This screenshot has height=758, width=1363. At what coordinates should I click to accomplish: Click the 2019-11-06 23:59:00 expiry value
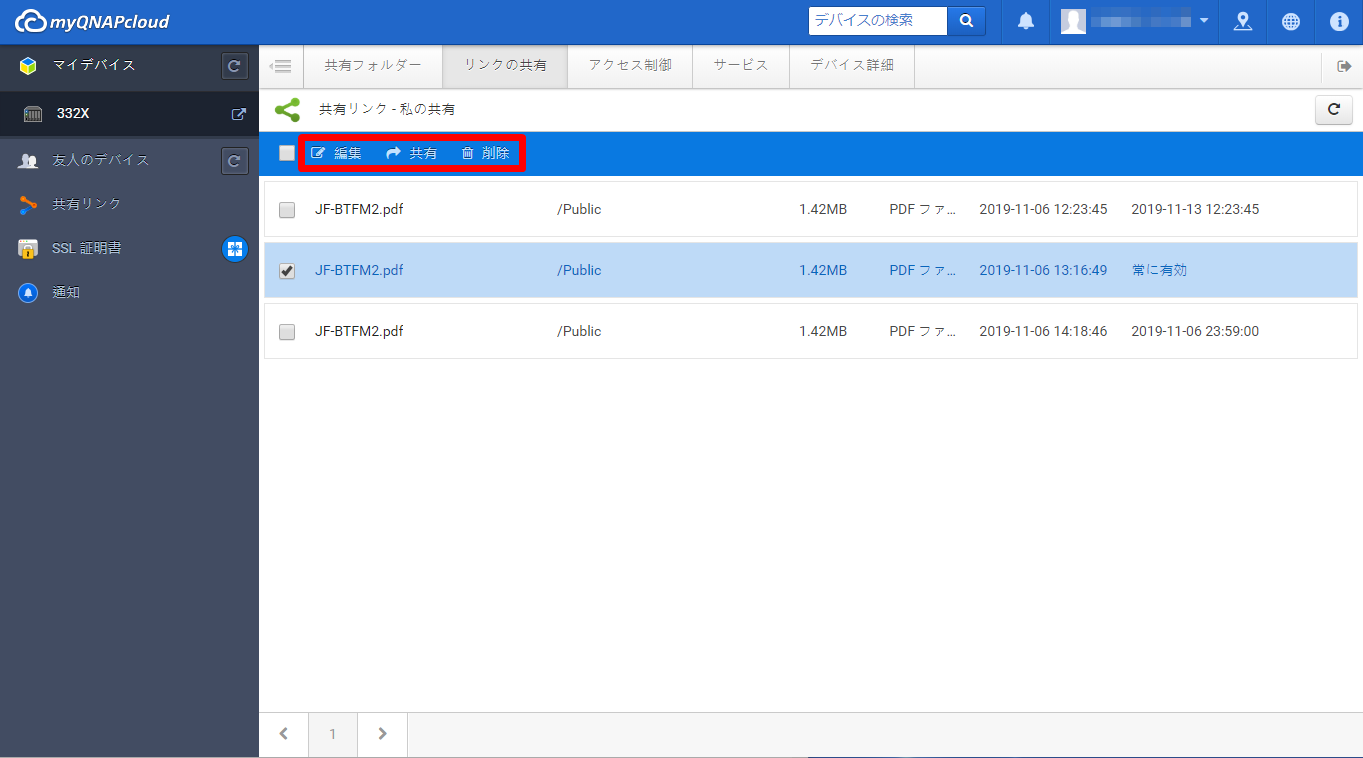[x=1195, y=332]
